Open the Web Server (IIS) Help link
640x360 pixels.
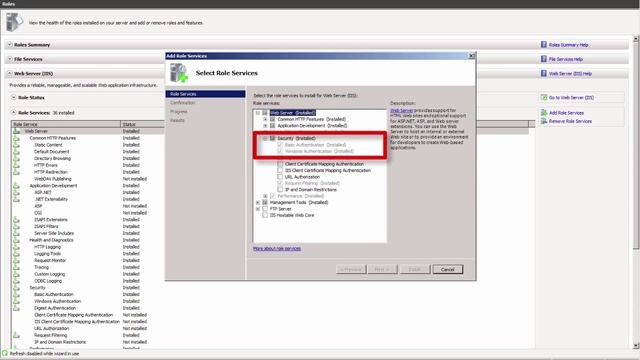coord(570,73)
